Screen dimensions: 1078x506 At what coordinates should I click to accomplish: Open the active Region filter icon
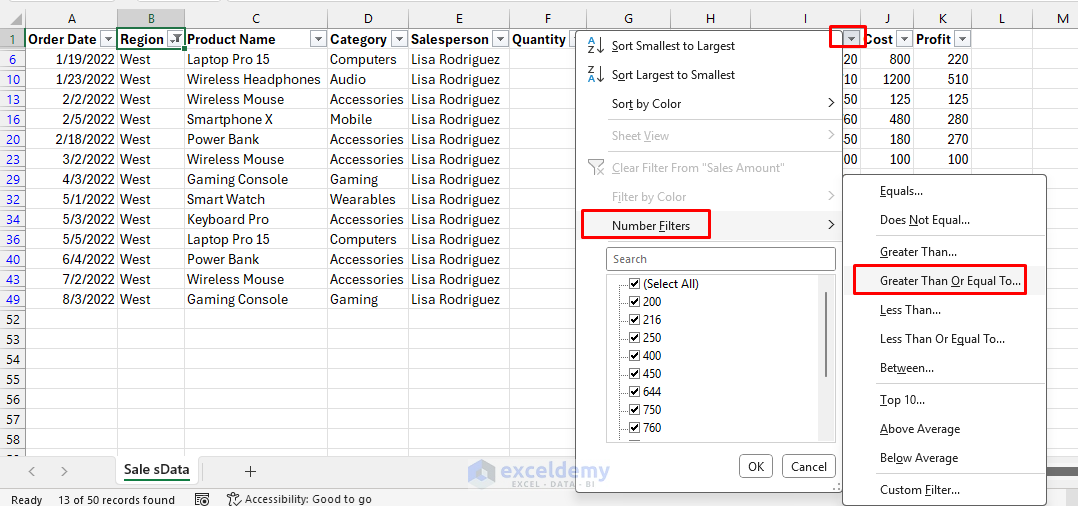pos(176,39)
